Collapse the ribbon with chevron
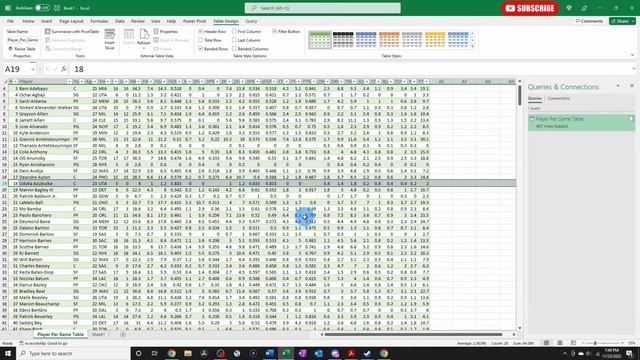The height and width of the screenshot is (360, 640). [632, 55]
